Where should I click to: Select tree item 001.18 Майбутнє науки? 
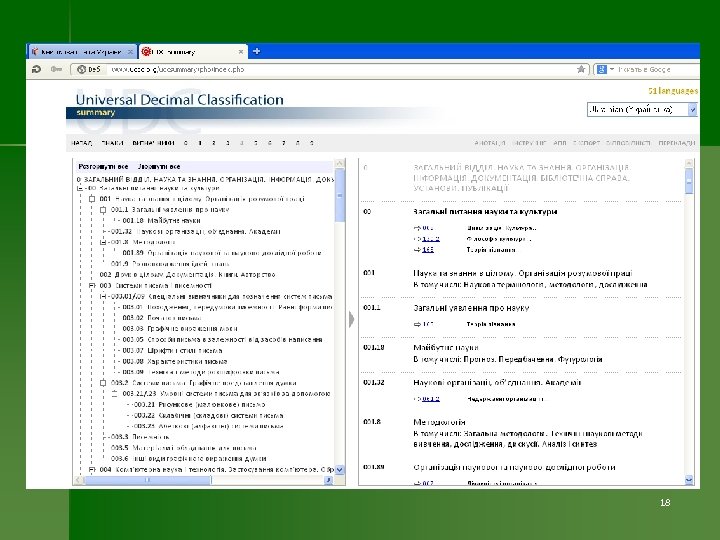tap(161, 220)
